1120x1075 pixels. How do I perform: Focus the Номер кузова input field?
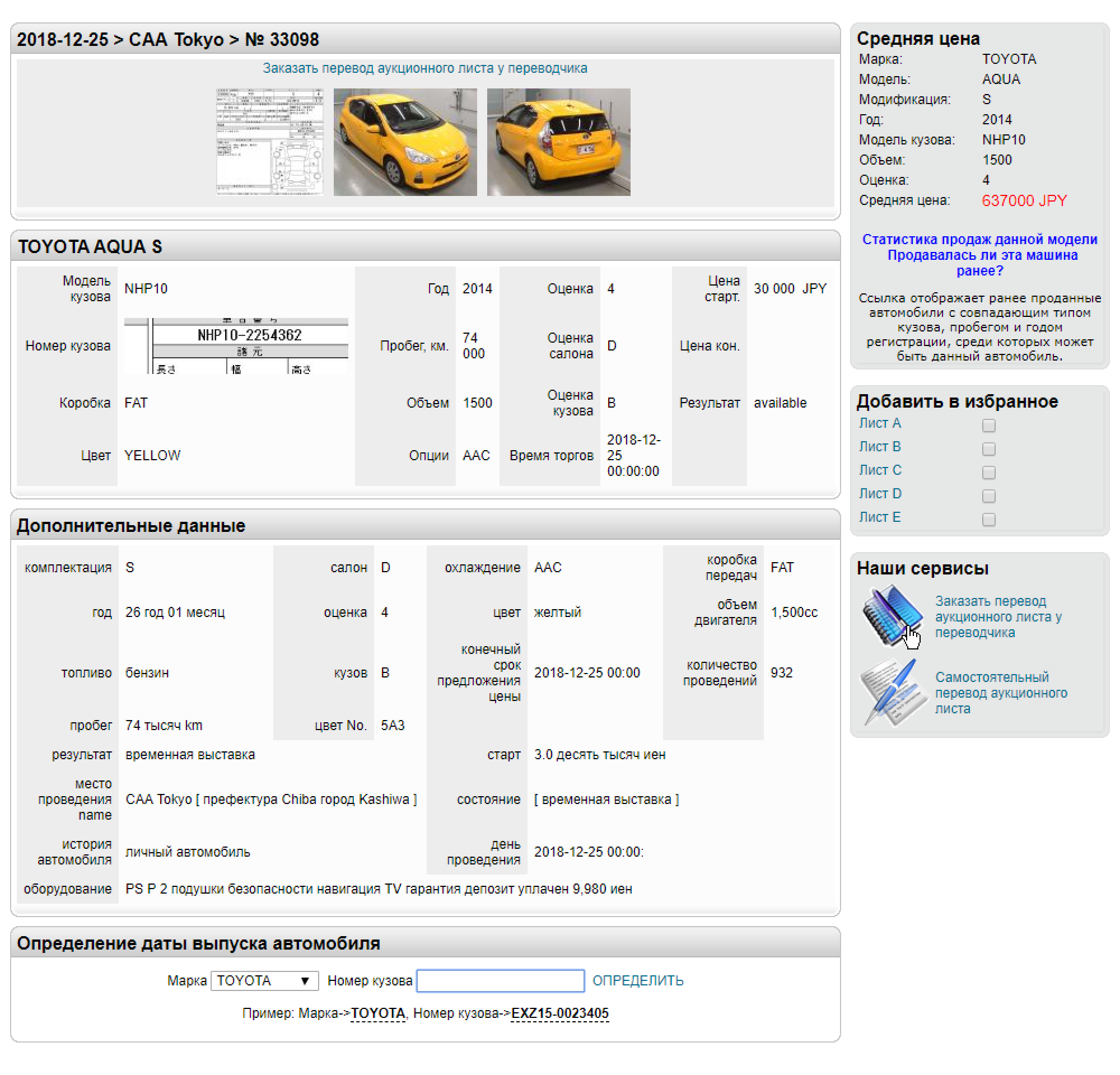(x=500, y=980)
